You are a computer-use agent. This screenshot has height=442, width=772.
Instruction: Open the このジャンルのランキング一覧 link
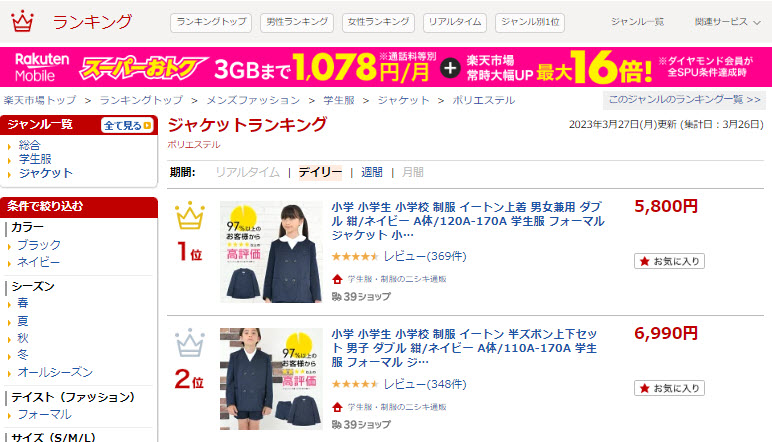tap(684, 100)
